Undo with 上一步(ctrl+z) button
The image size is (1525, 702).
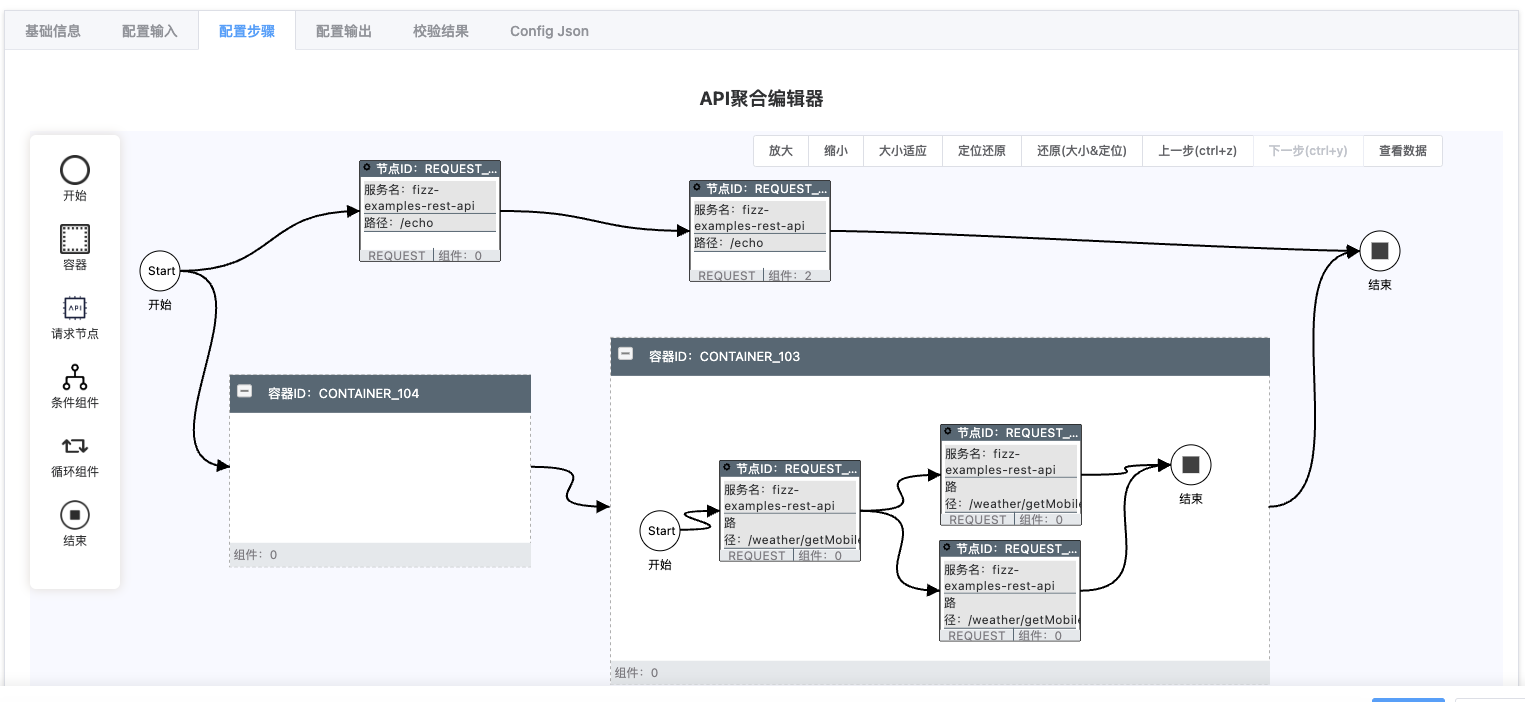(1197, 151)
